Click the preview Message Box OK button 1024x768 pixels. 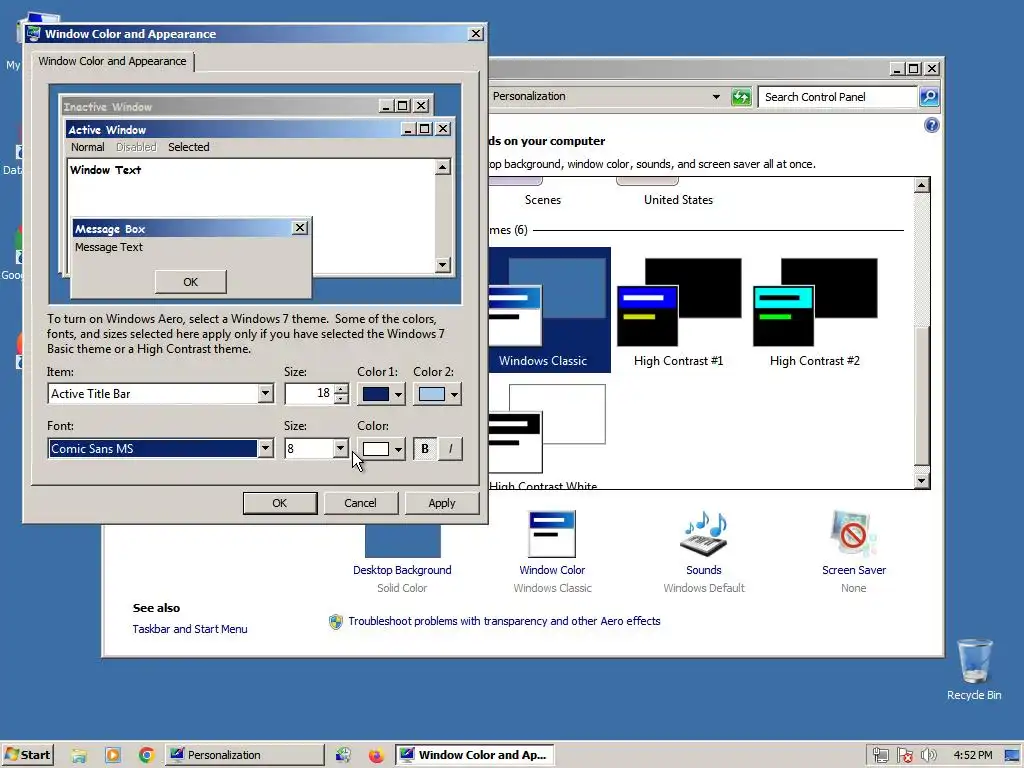click(x=191, y=282)
